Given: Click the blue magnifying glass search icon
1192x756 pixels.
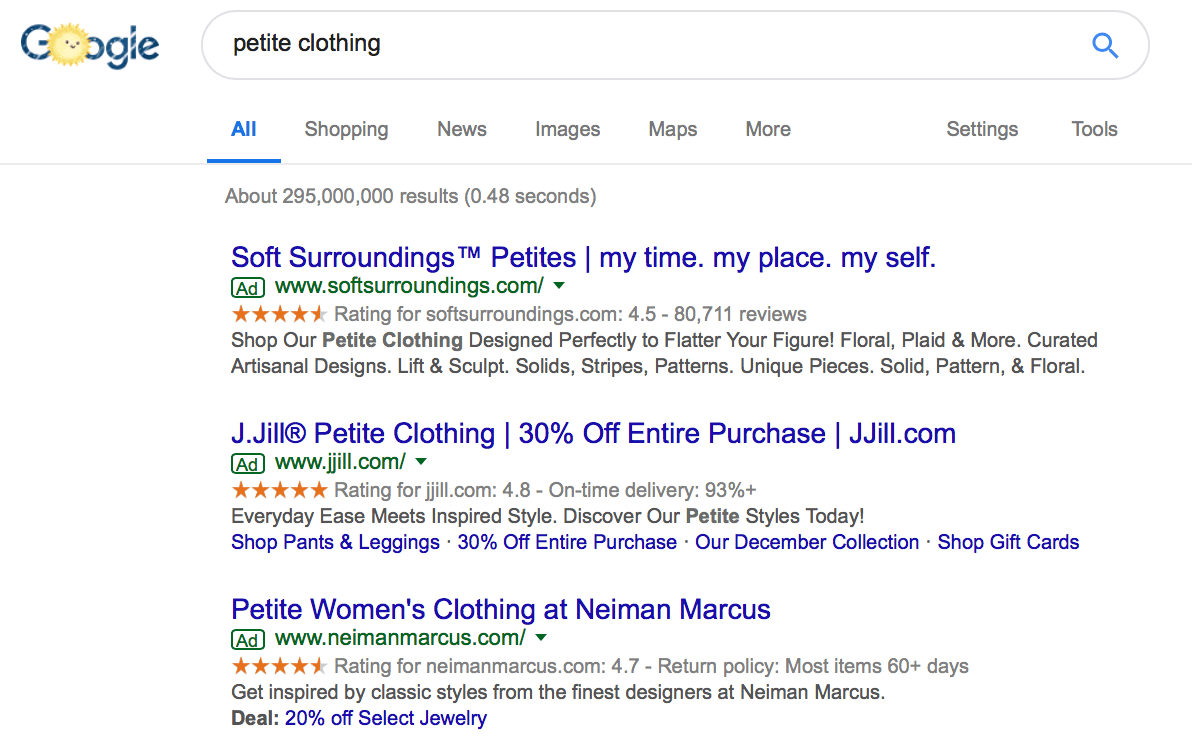Looking at the screenshot, I should pos(1105,46).
